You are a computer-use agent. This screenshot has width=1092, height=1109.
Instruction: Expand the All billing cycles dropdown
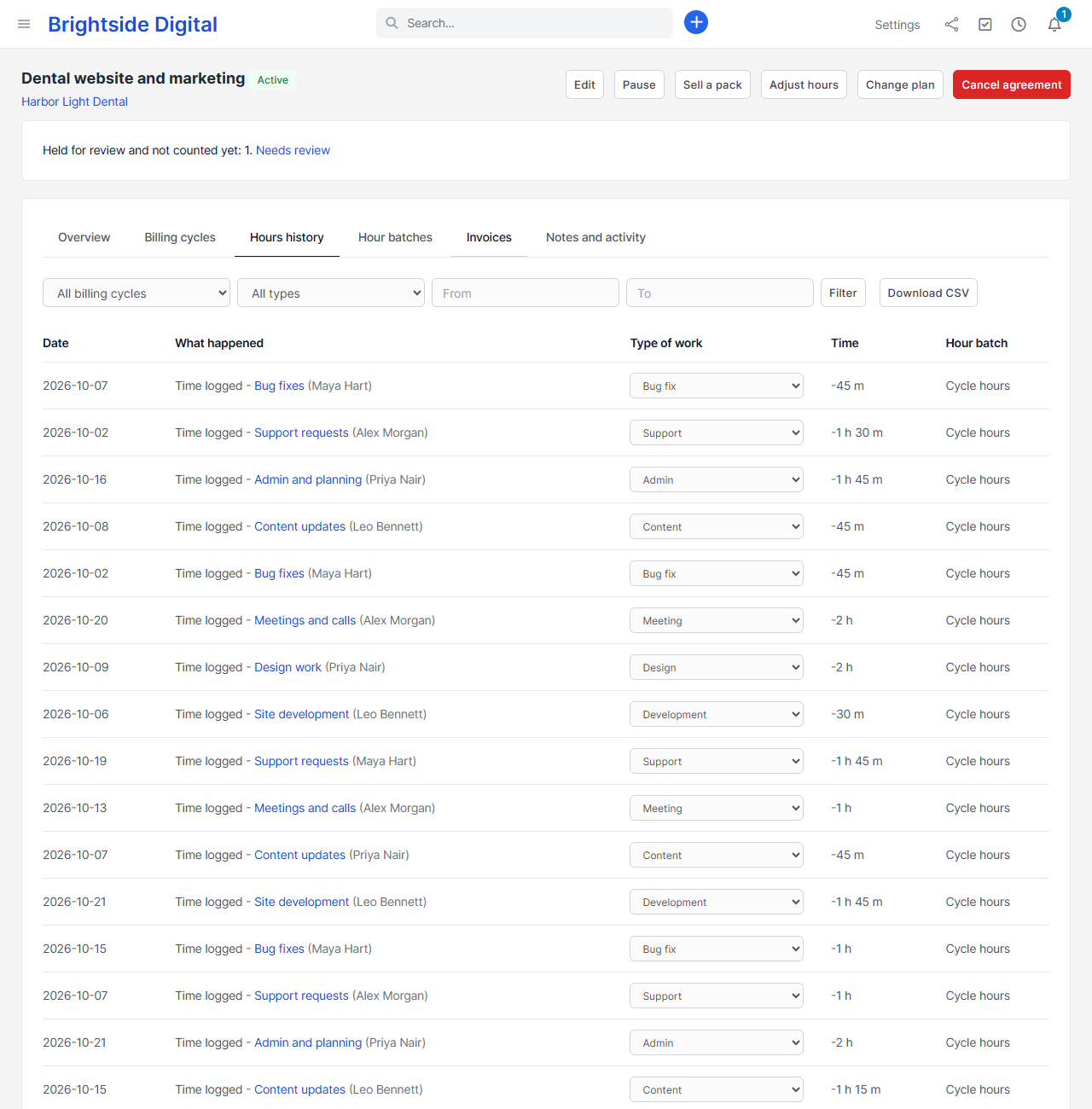(x=136, y=293)
